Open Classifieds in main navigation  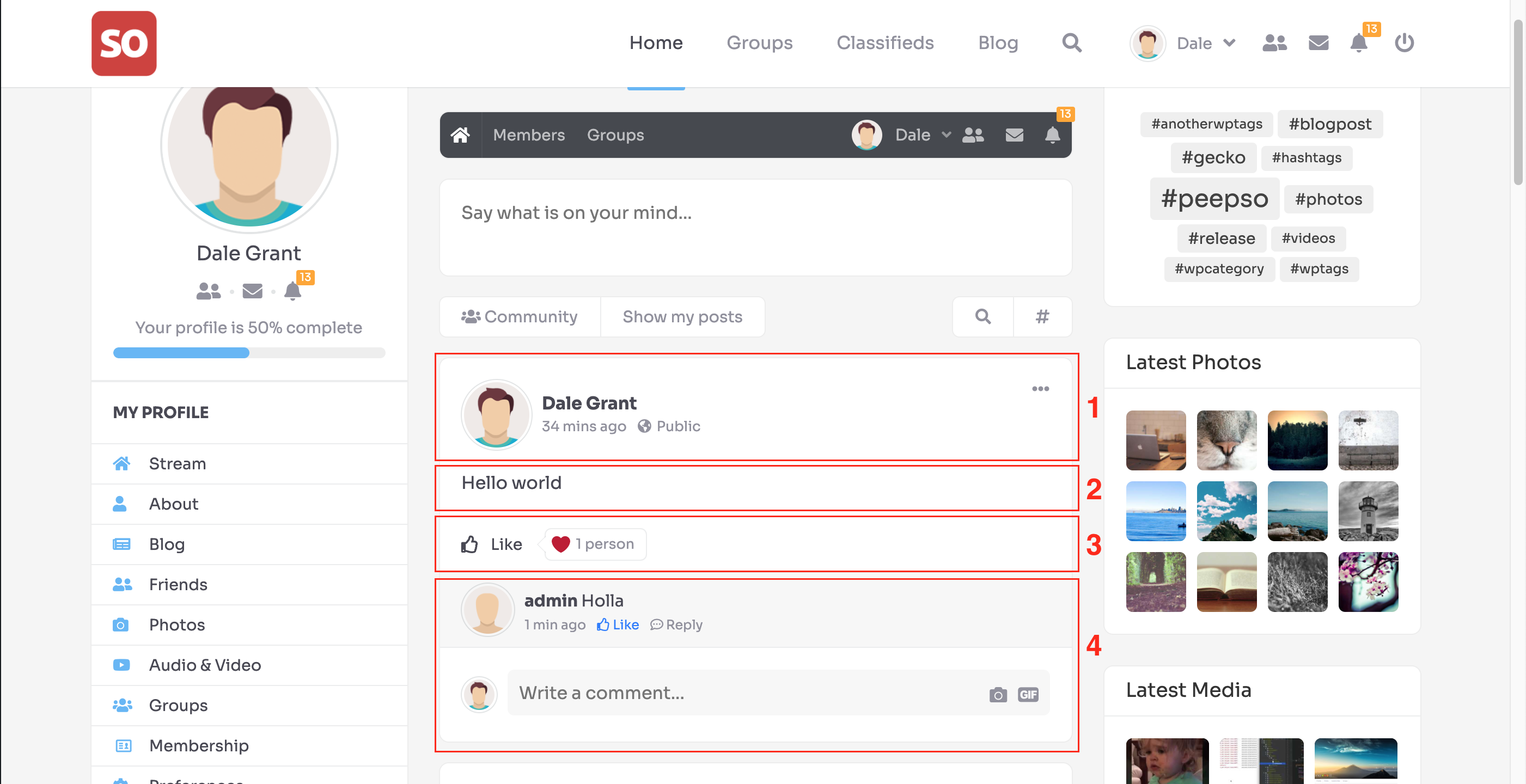[885, 42]
